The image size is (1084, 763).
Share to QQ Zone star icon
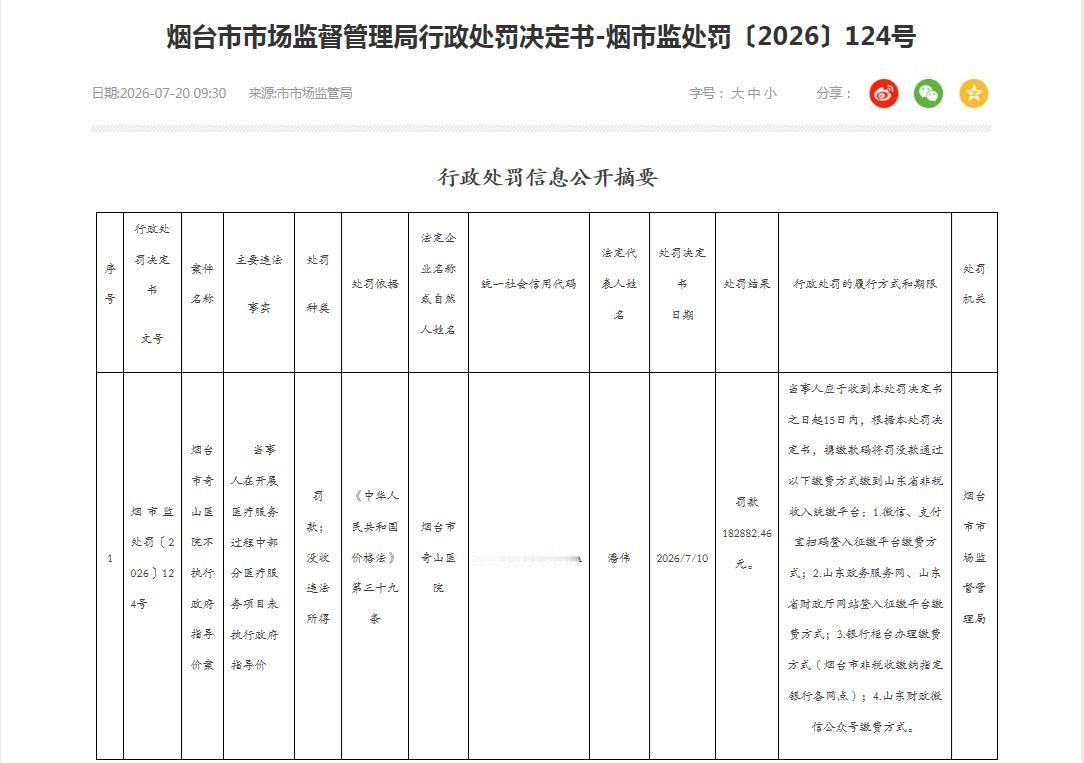973,93
